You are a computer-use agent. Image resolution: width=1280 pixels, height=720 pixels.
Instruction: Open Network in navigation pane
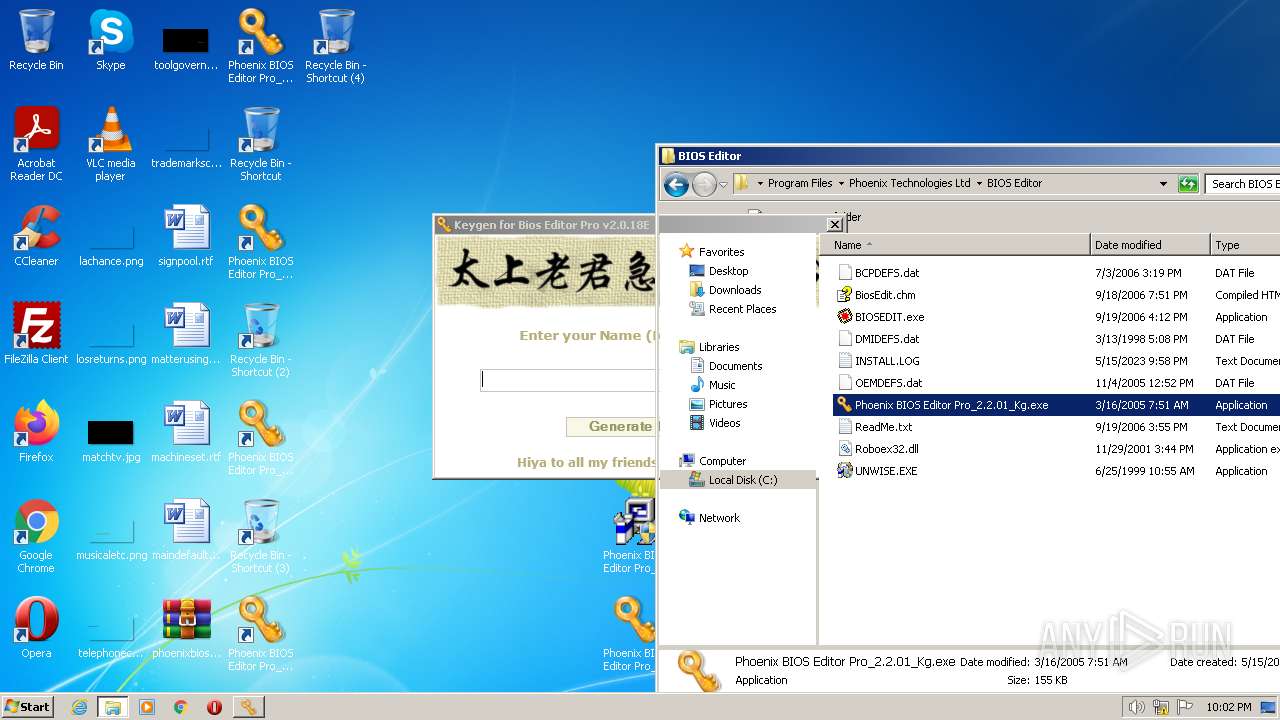coord(719,518)
